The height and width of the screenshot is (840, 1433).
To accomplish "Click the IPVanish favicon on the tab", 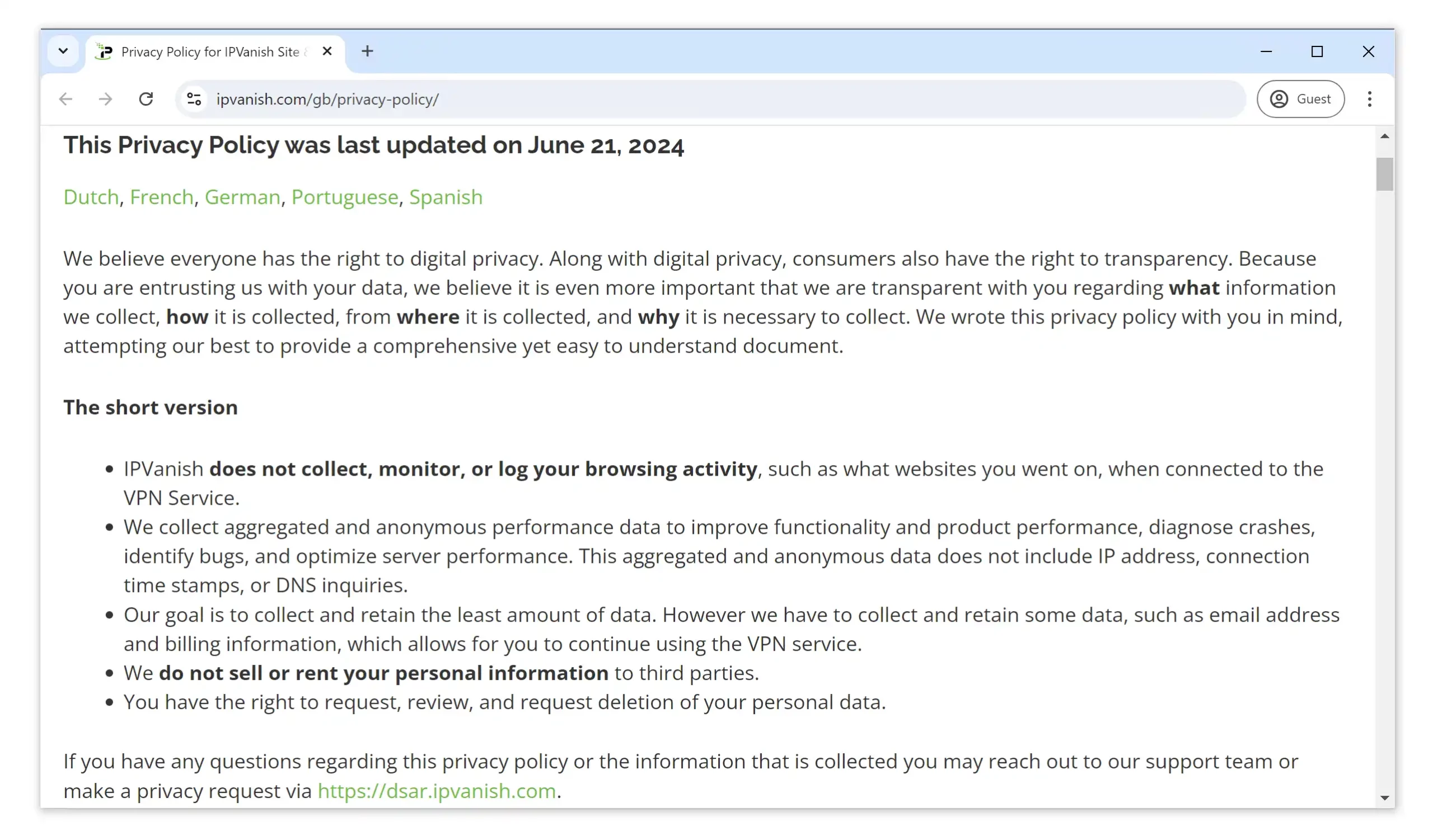I will pos(104,51).
